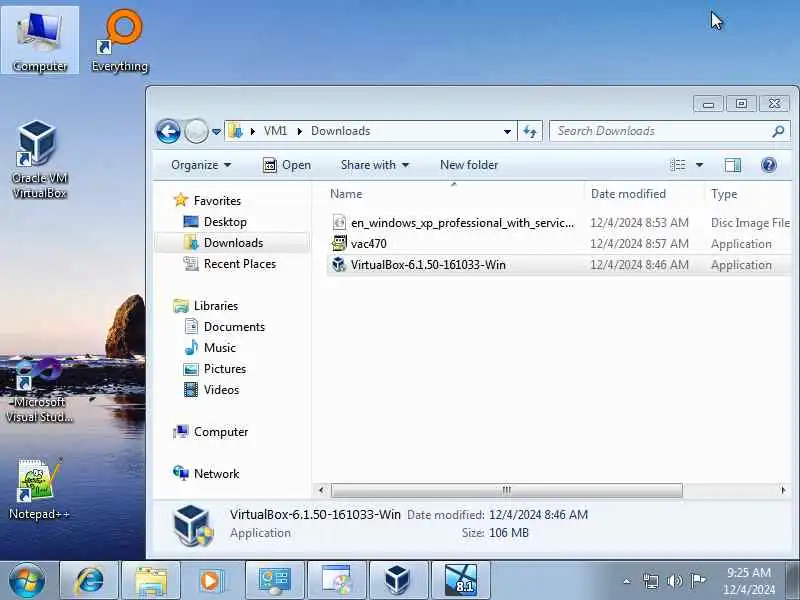Toggle the preview pane button

tap(733, 165)
